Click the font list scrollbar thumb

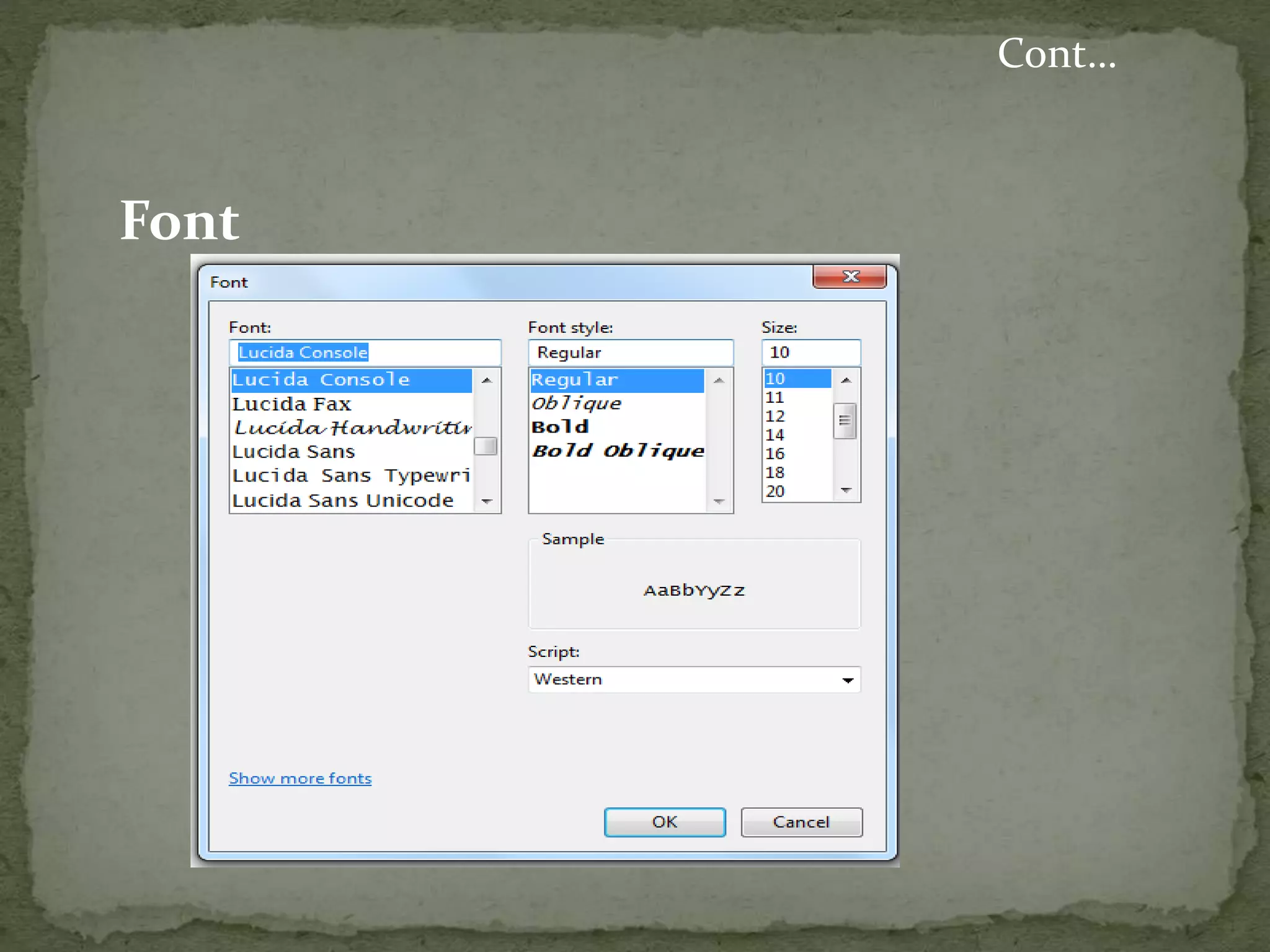486,446
